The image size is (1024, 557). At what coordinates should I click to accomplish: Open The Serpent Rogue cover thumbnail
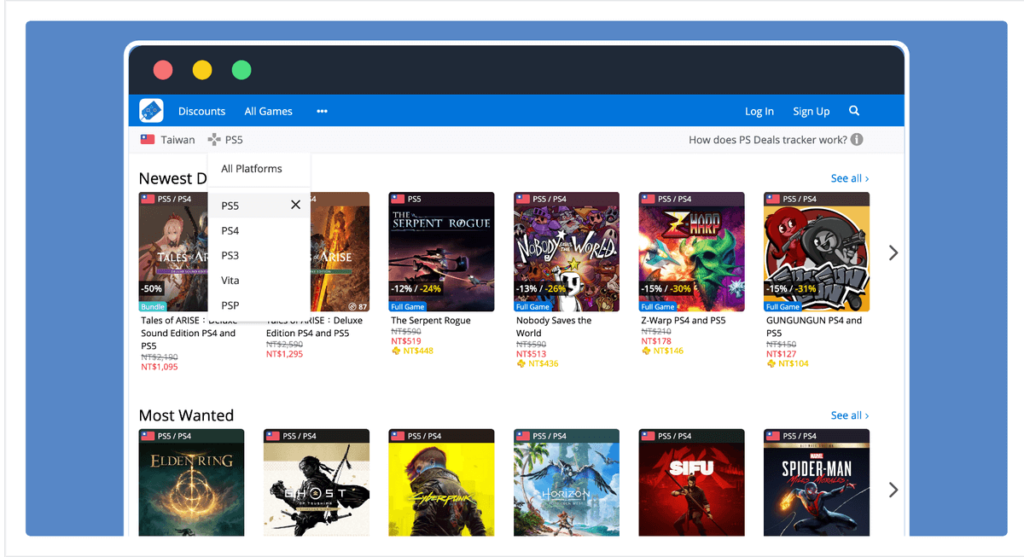(441, 251)
